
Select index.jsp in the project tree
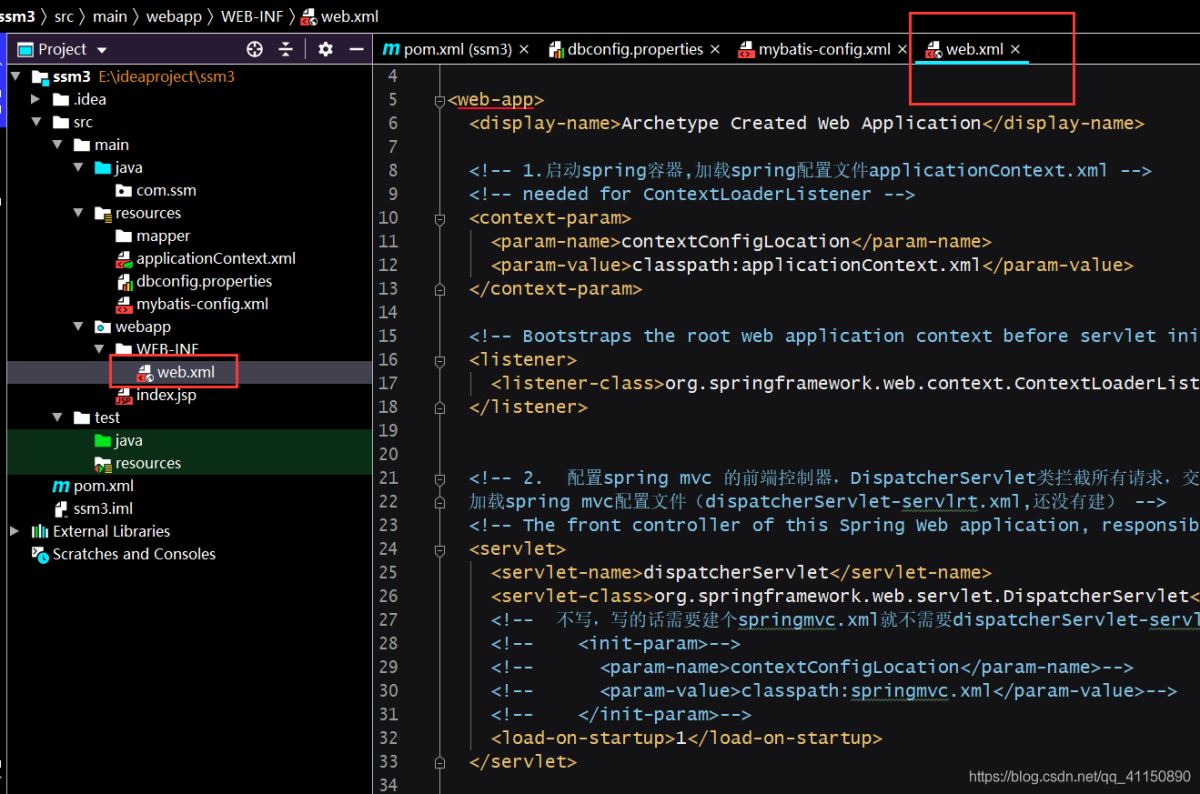(166, 395)
